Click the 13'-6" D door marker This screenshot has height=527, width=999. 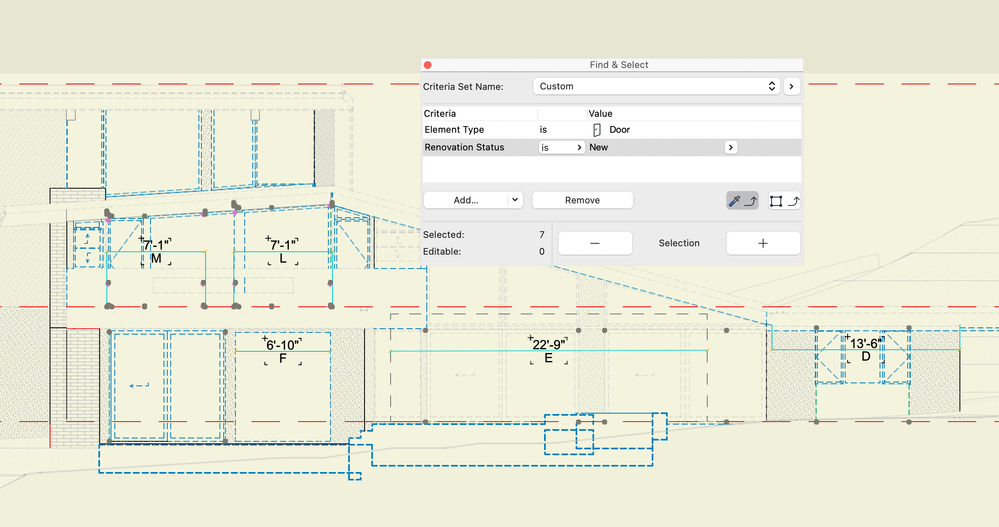865,349
